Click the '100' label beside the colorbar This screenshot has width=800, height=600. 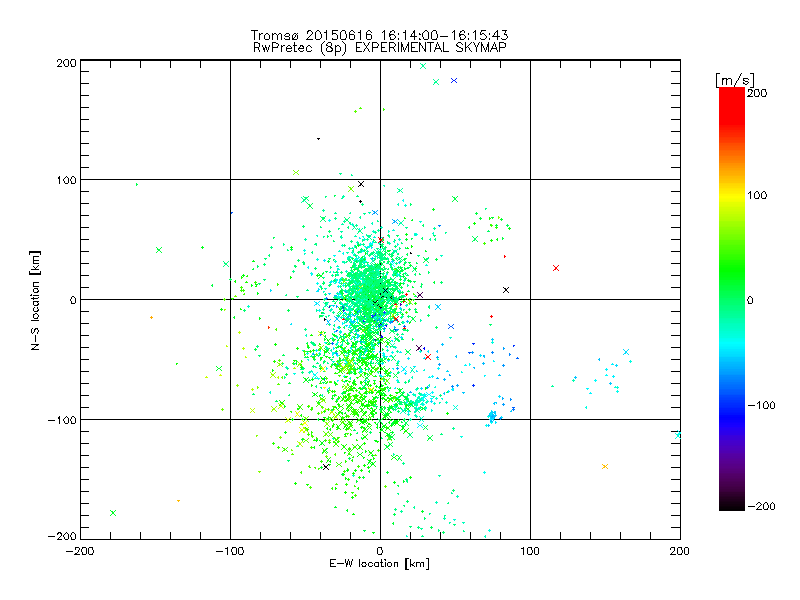[757, 195]
